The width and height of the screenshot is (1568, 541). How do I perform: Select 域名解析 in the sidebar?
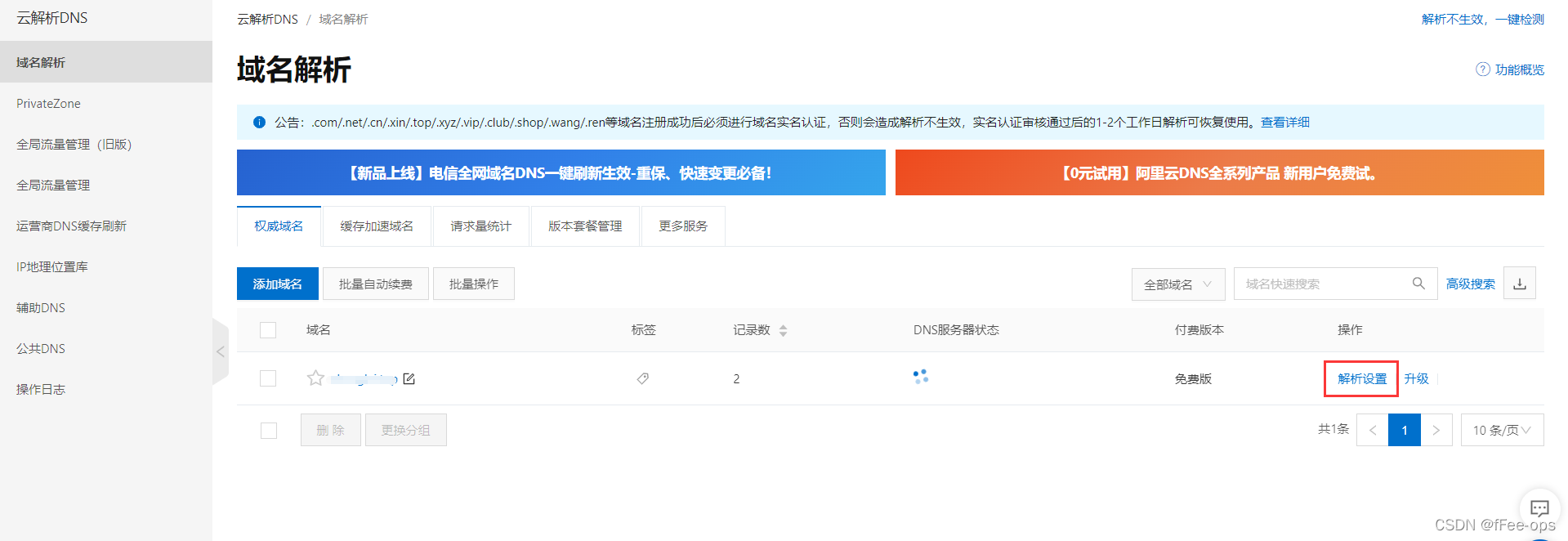[106, 62]
